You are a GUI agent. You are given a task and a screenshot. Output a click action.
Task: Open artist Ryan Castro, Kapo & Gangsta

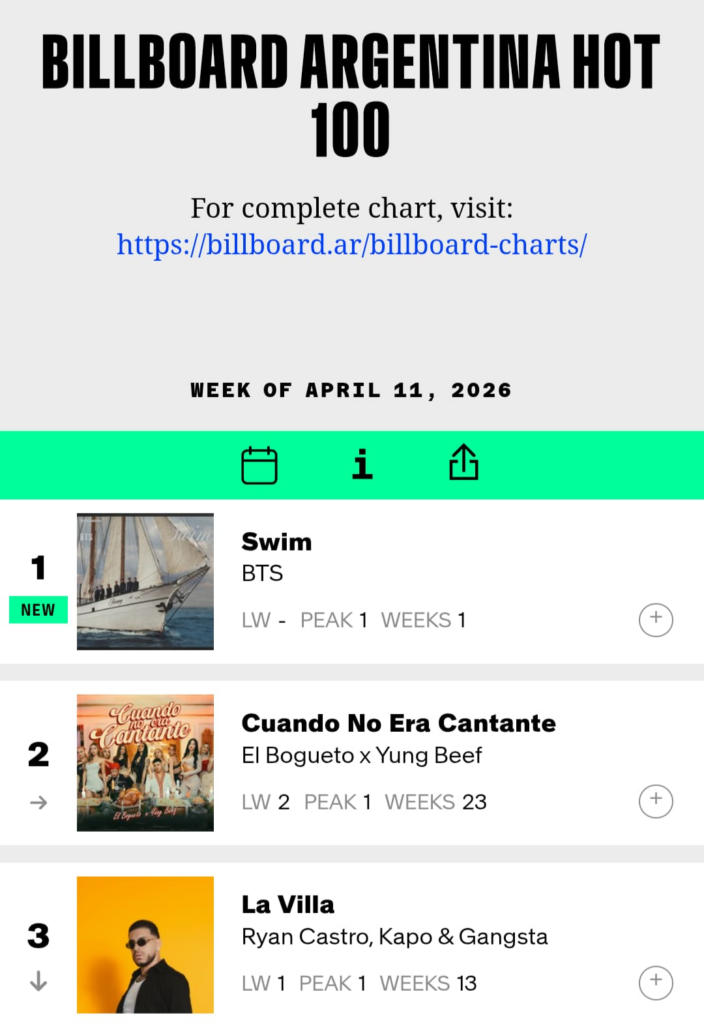click(x=395, y=937)
